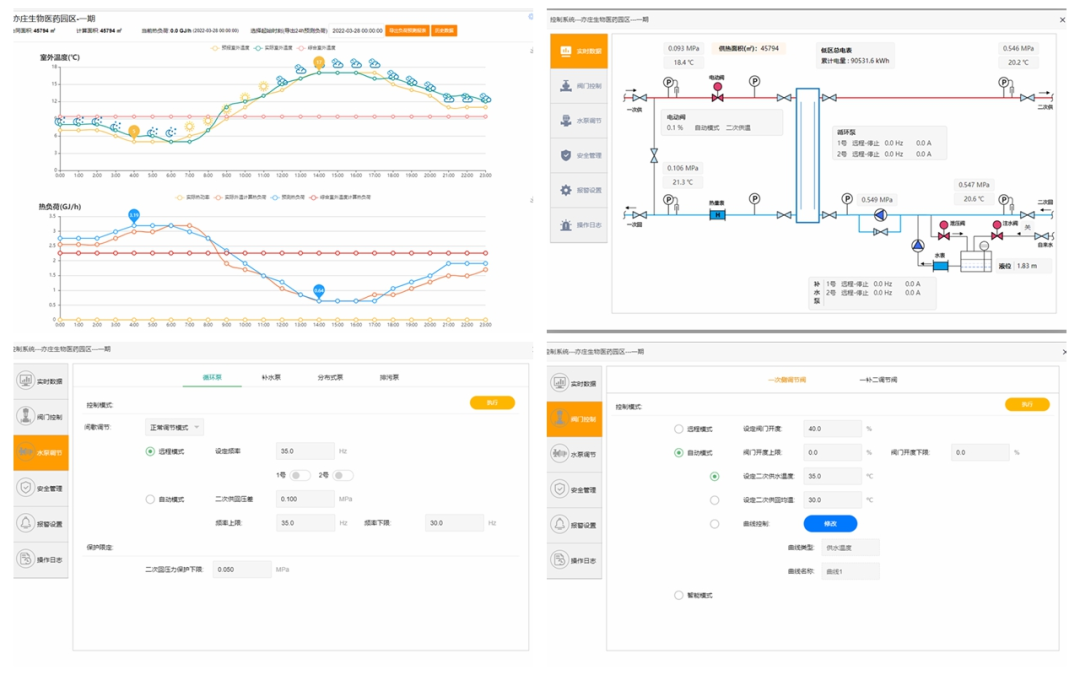Click the 0.64 minimum marker on heat load chart
The height and width of the screenshot is (675, 1080).
click(319, 291)
